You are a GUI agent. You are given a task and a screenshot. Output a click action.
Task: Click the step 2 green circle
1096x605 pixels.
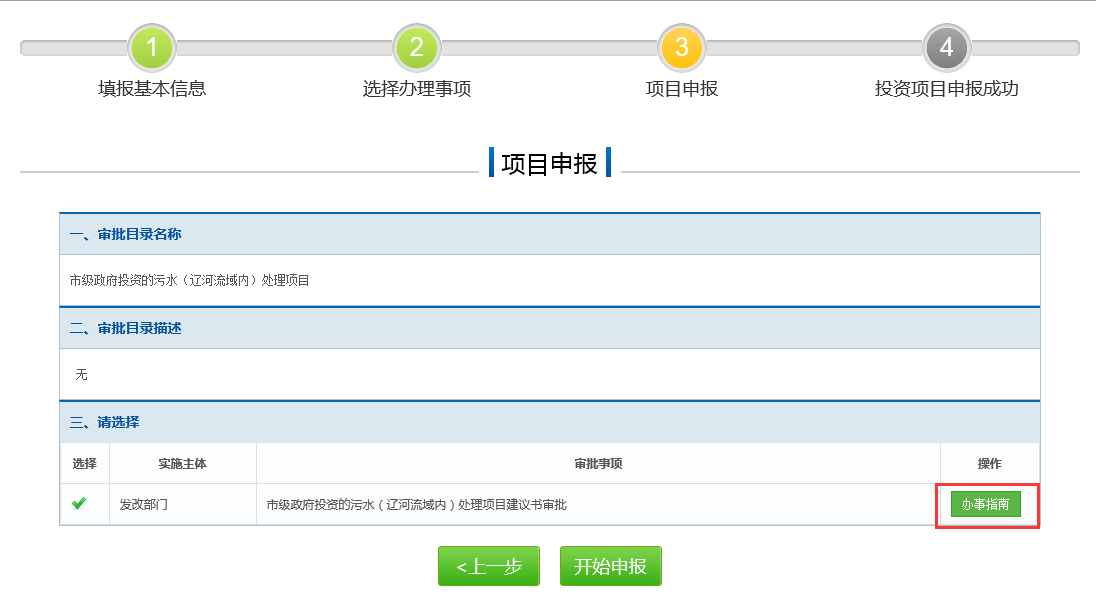[x=417, y=48]
